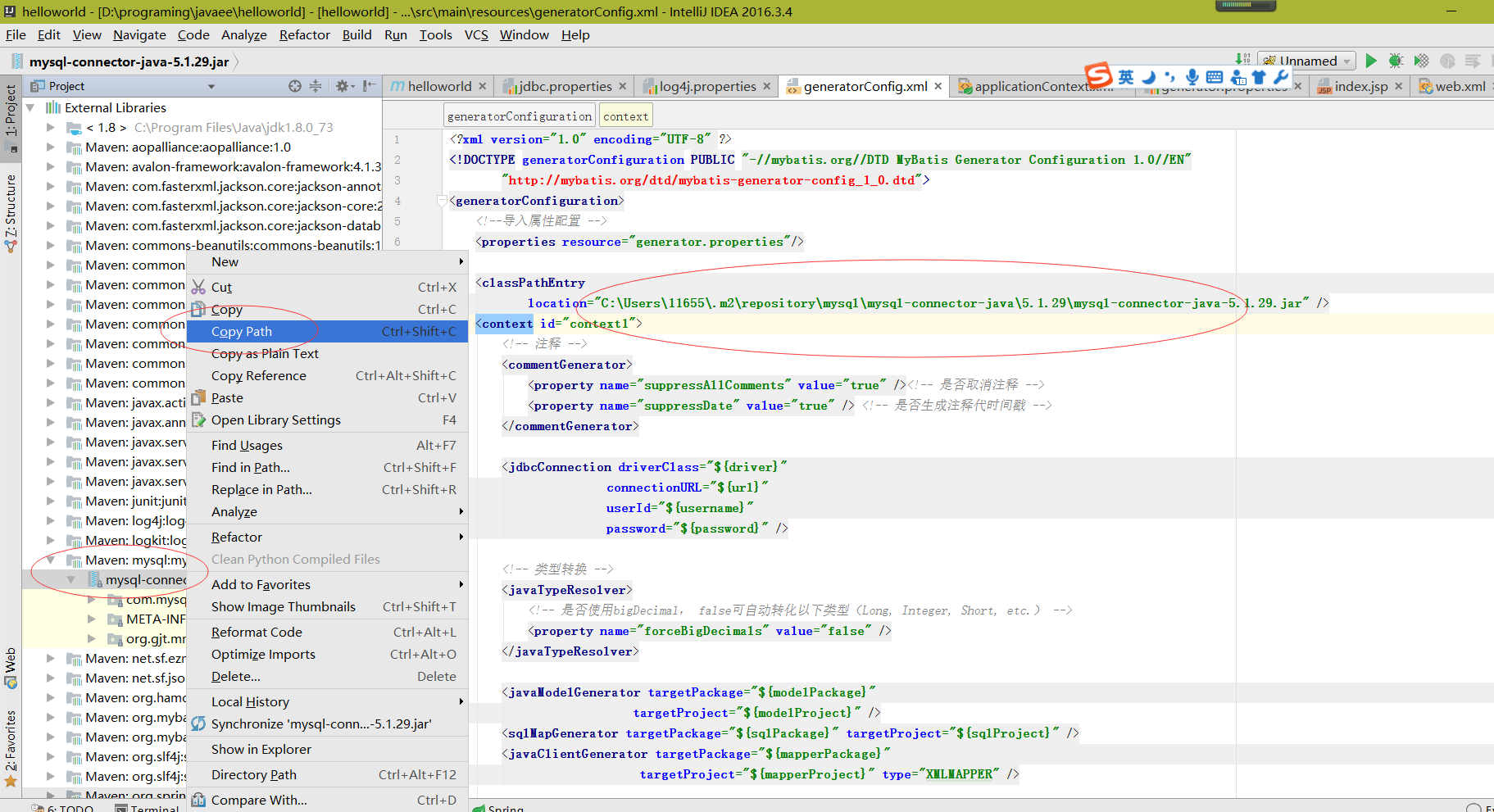Image resolution: width=1494 pixels, height=812 pixels.
Task: Select Compare With... in context menu
Action: (x=328, y=800)
